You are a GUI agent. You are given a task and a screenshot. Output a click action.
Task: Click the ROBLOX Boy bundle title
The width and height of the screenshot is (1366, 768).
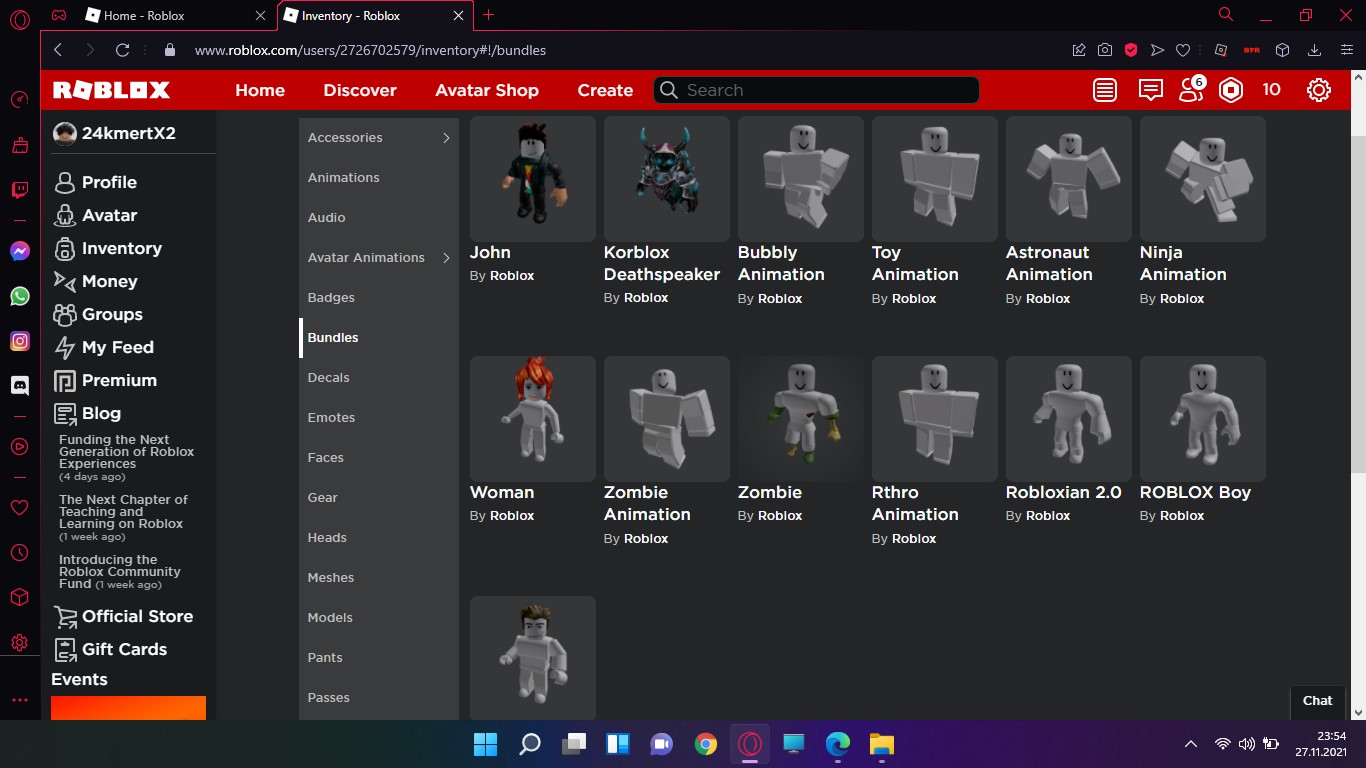1195,492
